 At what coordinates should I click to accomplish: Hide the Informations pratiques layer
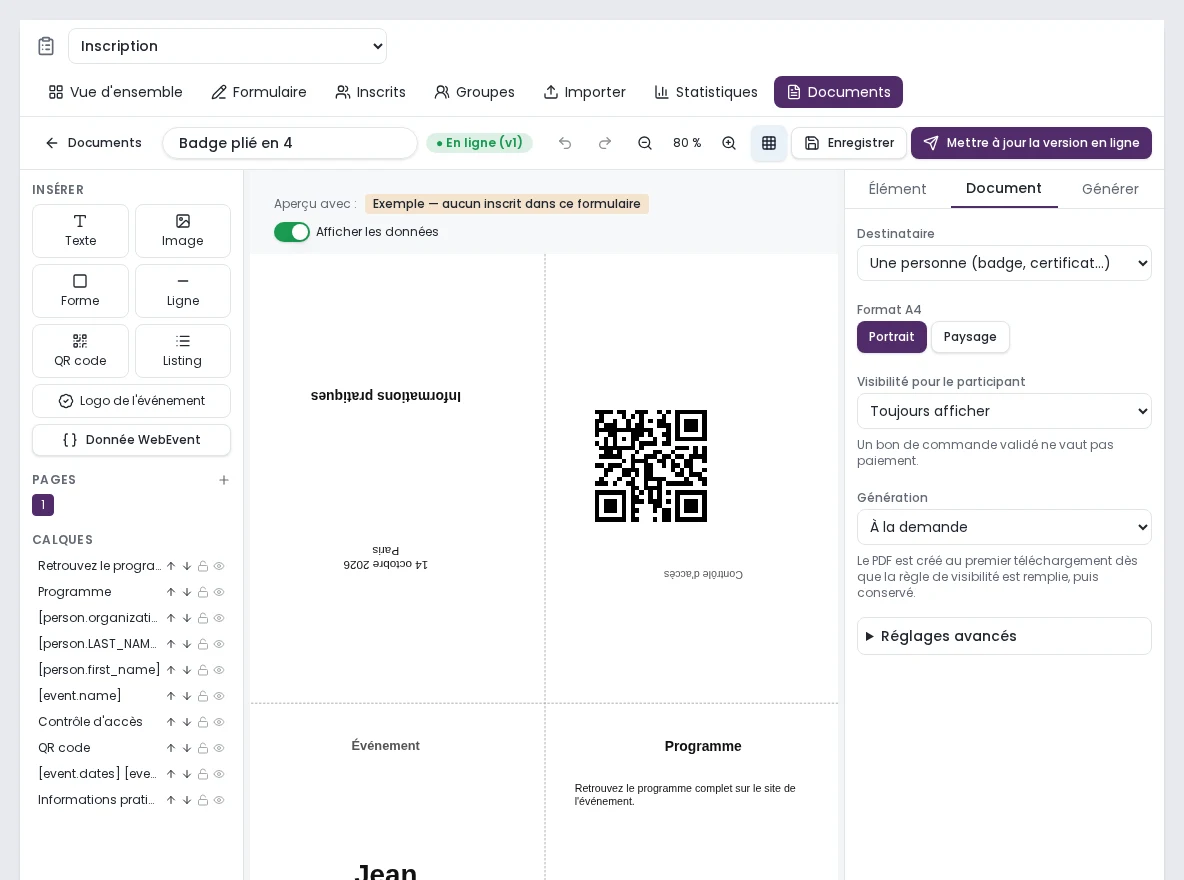click(x=219, y=800)
